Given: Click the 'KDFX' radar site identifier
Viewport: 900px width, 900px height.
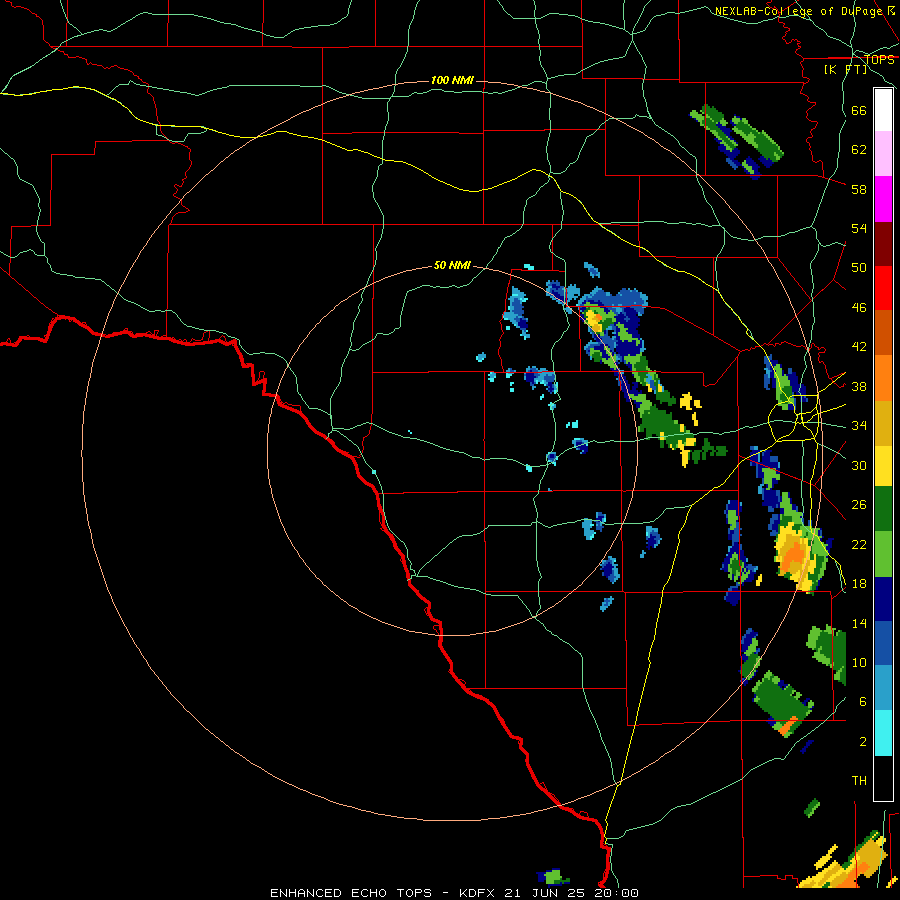Looking at the screenshot, I should tap(478, 893).
